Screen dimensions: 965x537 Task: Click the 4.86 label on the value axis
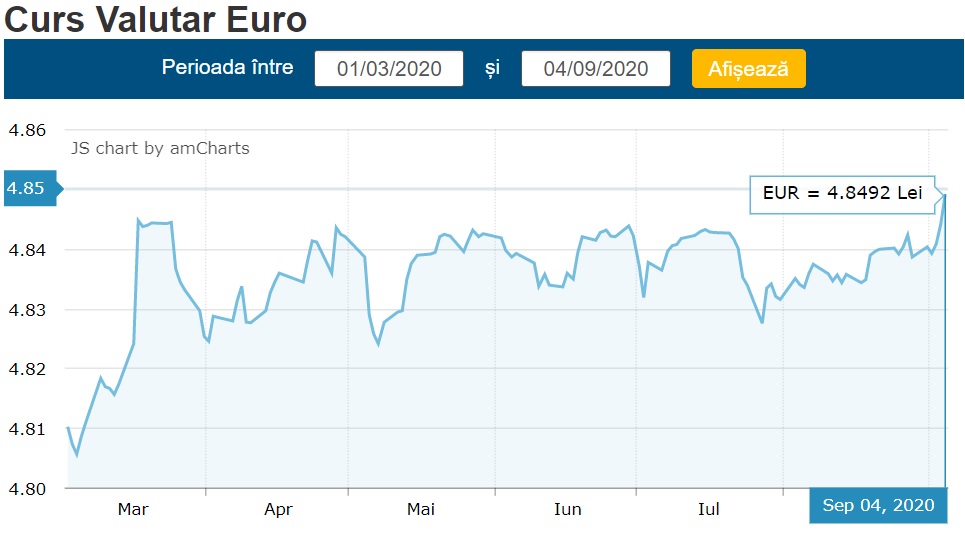tap(27, 130)
